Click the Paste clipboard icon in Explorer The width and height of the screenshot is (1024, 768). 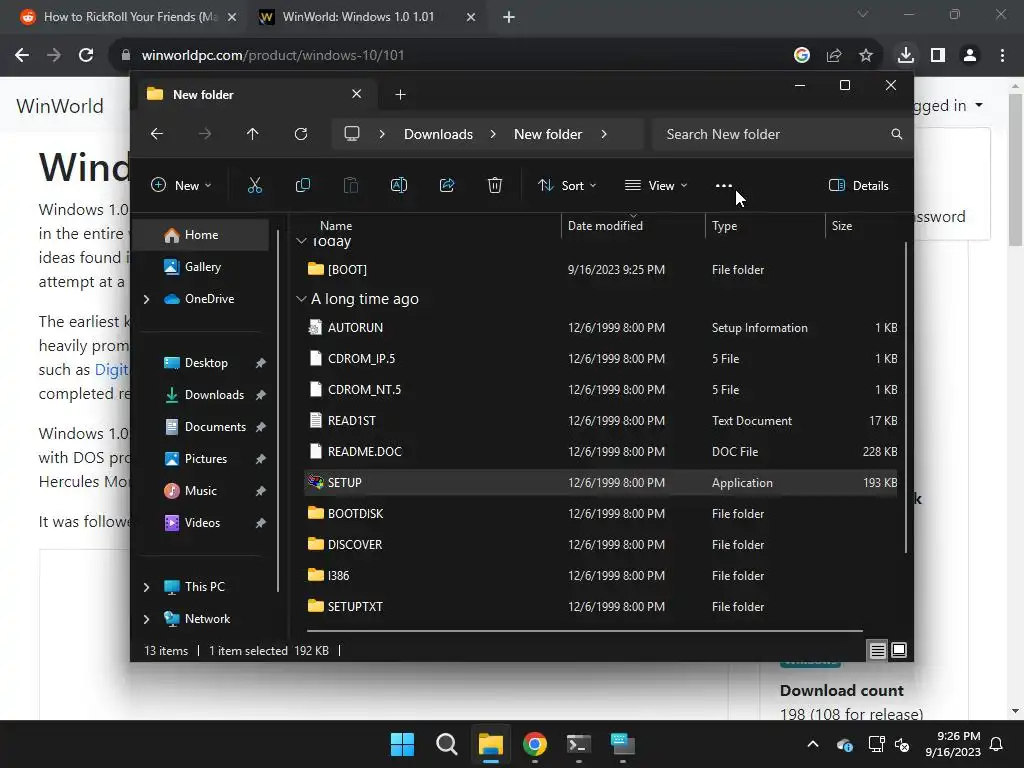pos(351,185)
